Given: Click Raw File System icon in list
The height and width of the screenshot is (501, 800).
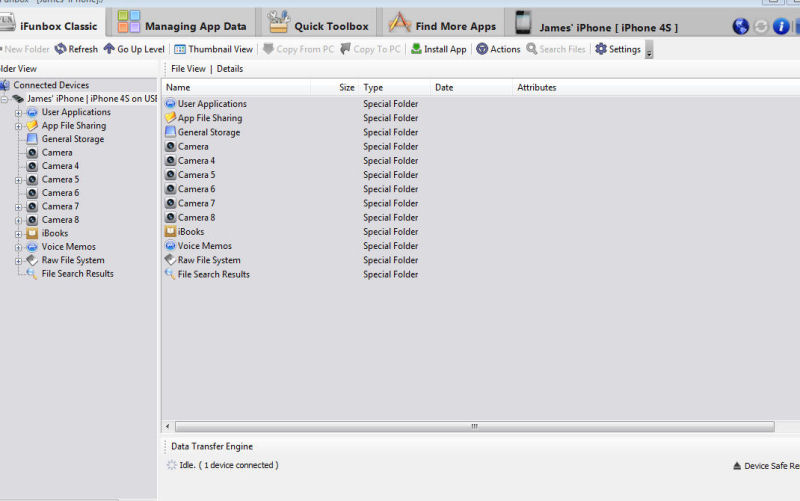Looking at the screenshot, I should click(x=170, y=260).
